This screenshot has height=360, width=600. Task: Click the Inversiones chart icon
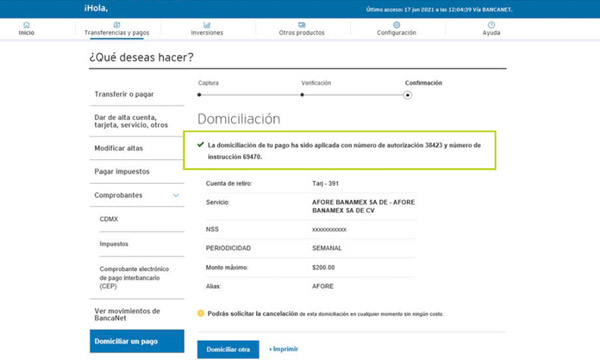pos(207,25)
